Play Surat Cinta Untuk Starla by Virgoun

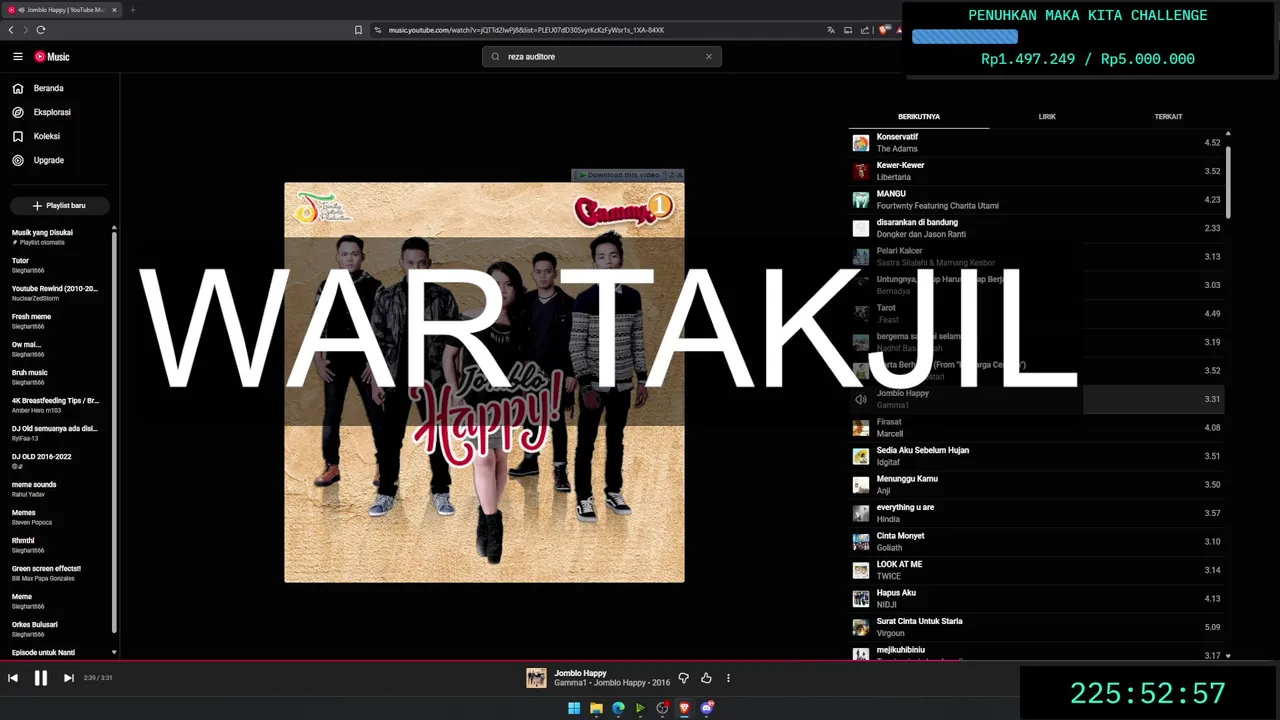(x=1037, y=627)
